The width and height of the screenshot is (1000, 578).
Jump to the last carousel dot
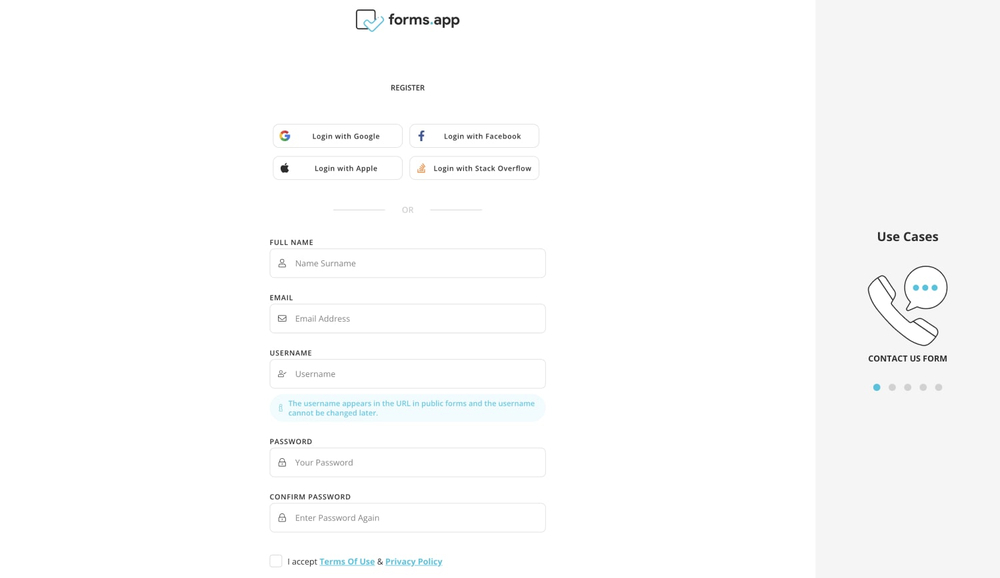tap(938, 387)
